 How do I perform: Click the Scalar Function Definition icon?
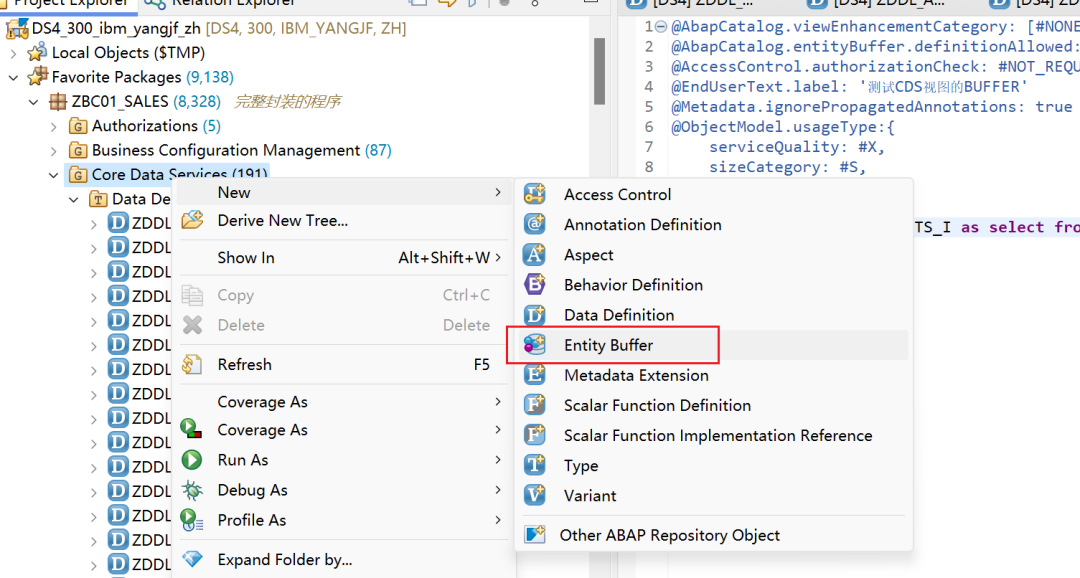pyautogui.click(x=534, y=405)
